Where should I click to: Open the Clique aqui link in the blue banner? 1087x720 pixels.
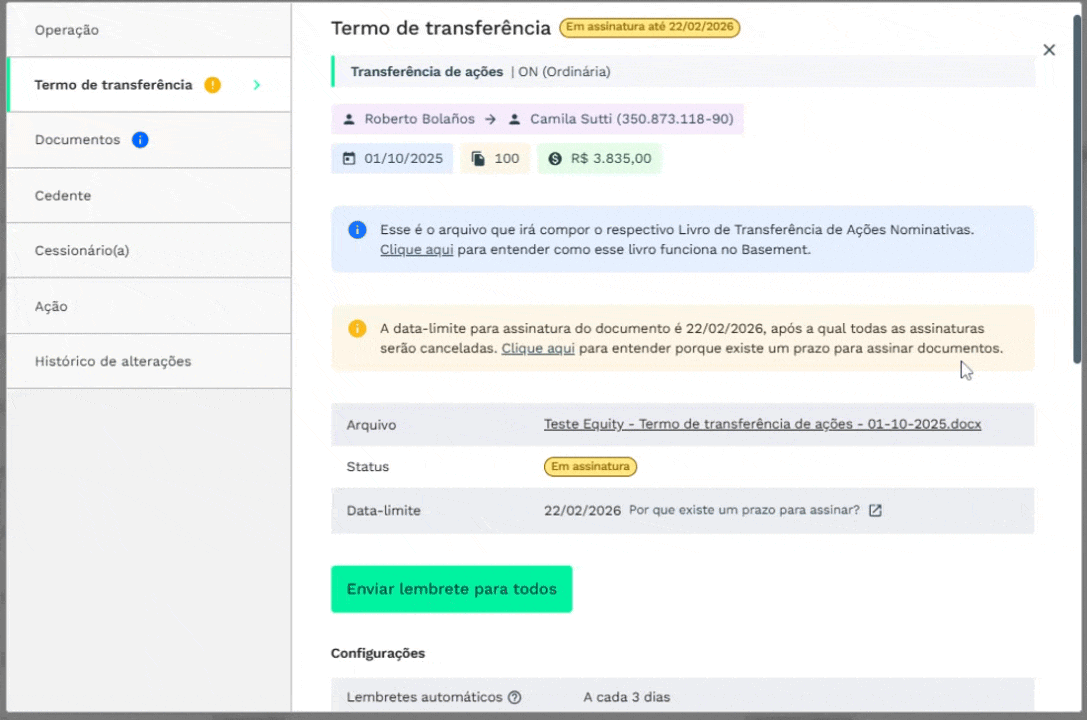[416, 249]
